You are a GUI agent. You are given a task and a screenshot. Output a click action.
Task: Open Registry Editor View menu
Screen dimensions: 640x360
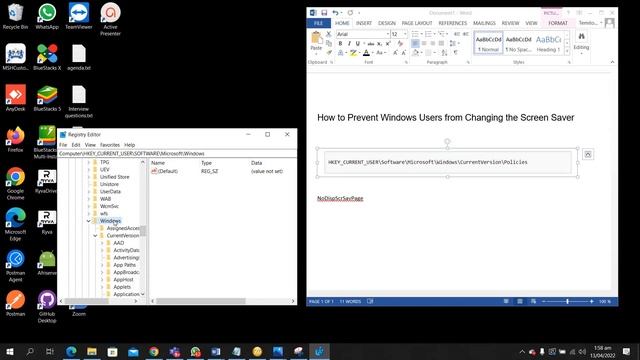tap(90, 145)
